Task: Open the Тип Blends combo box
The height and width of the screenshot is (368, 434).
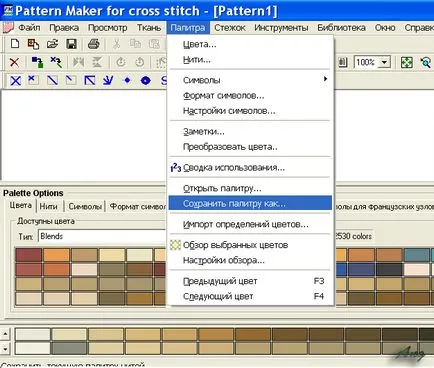Action: [x=102, y=236]
